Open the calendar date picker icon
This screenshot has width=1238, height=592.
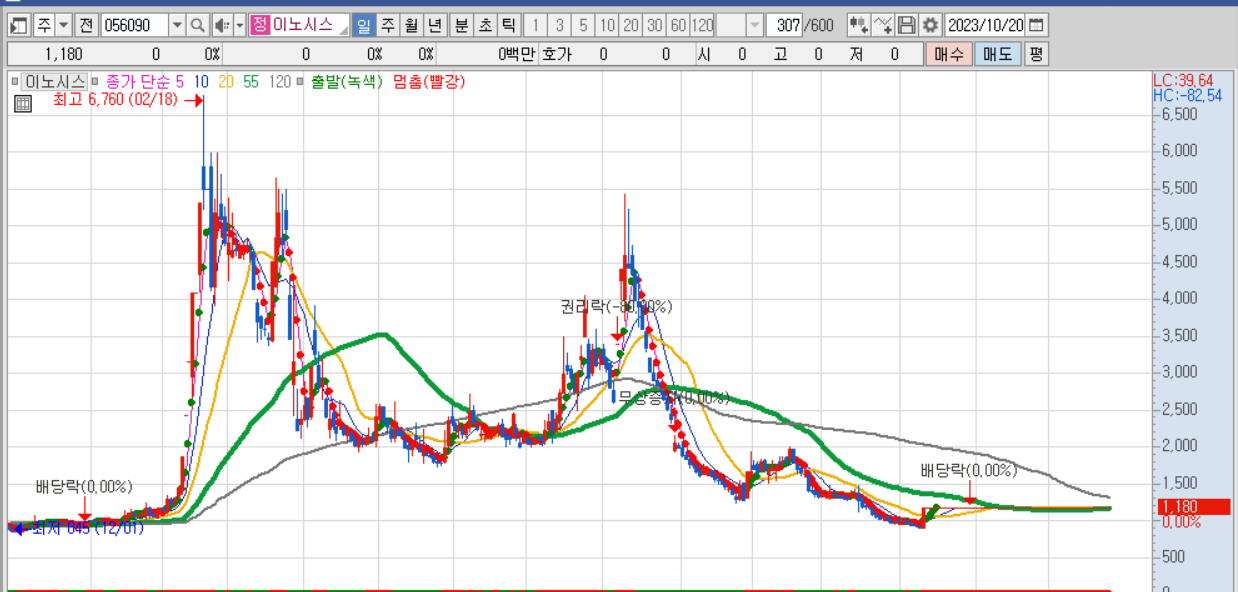[1036, 25]
